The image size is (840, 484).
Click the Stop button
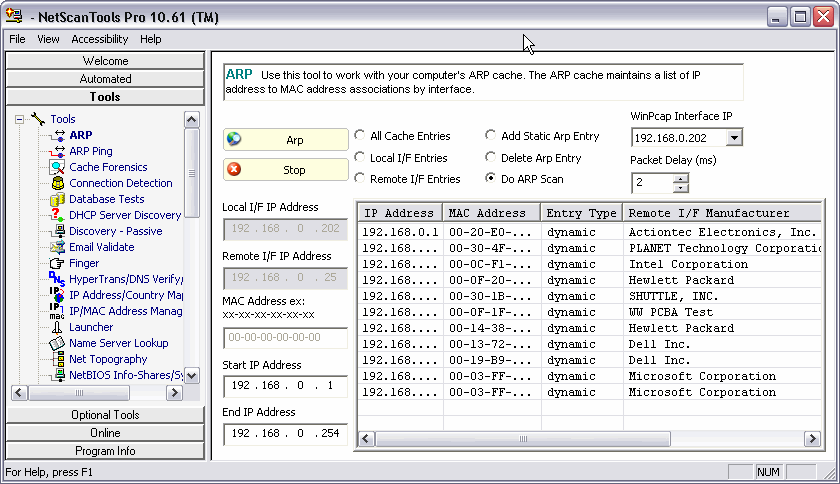click(284, 170)
